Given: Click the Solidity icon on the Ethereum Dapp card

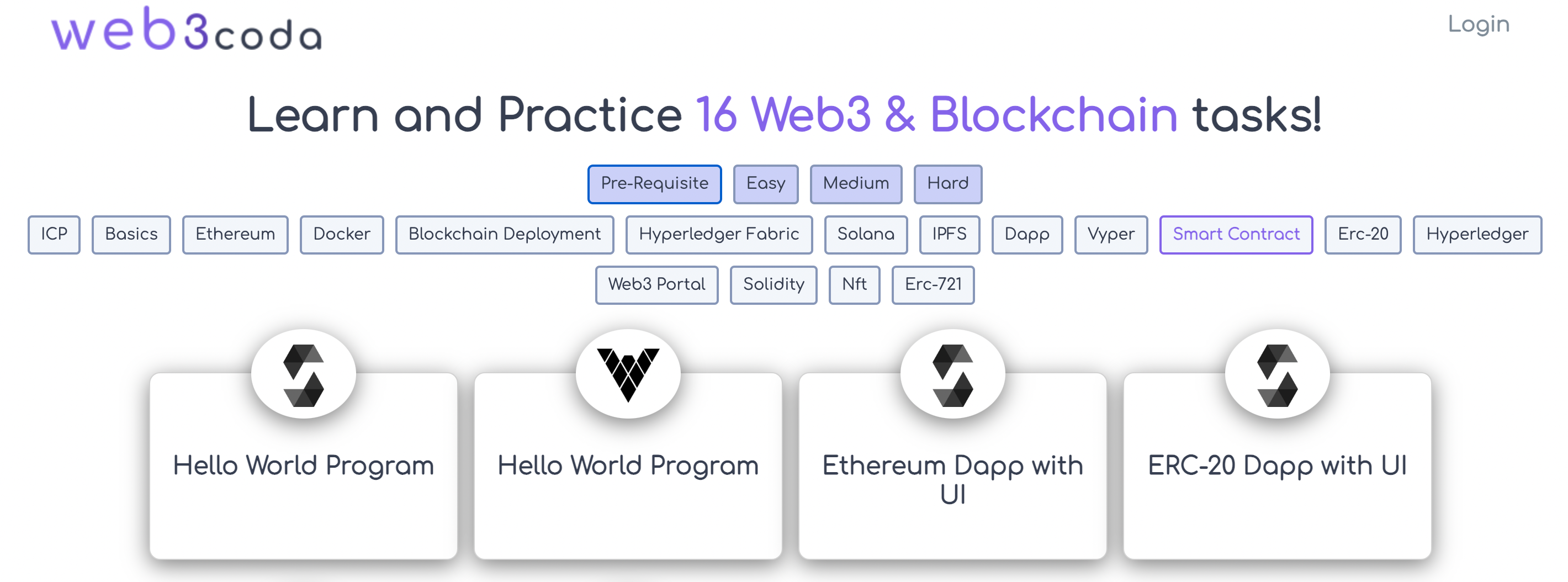Looking at the screenshot, I should click(x=952, y=374).
